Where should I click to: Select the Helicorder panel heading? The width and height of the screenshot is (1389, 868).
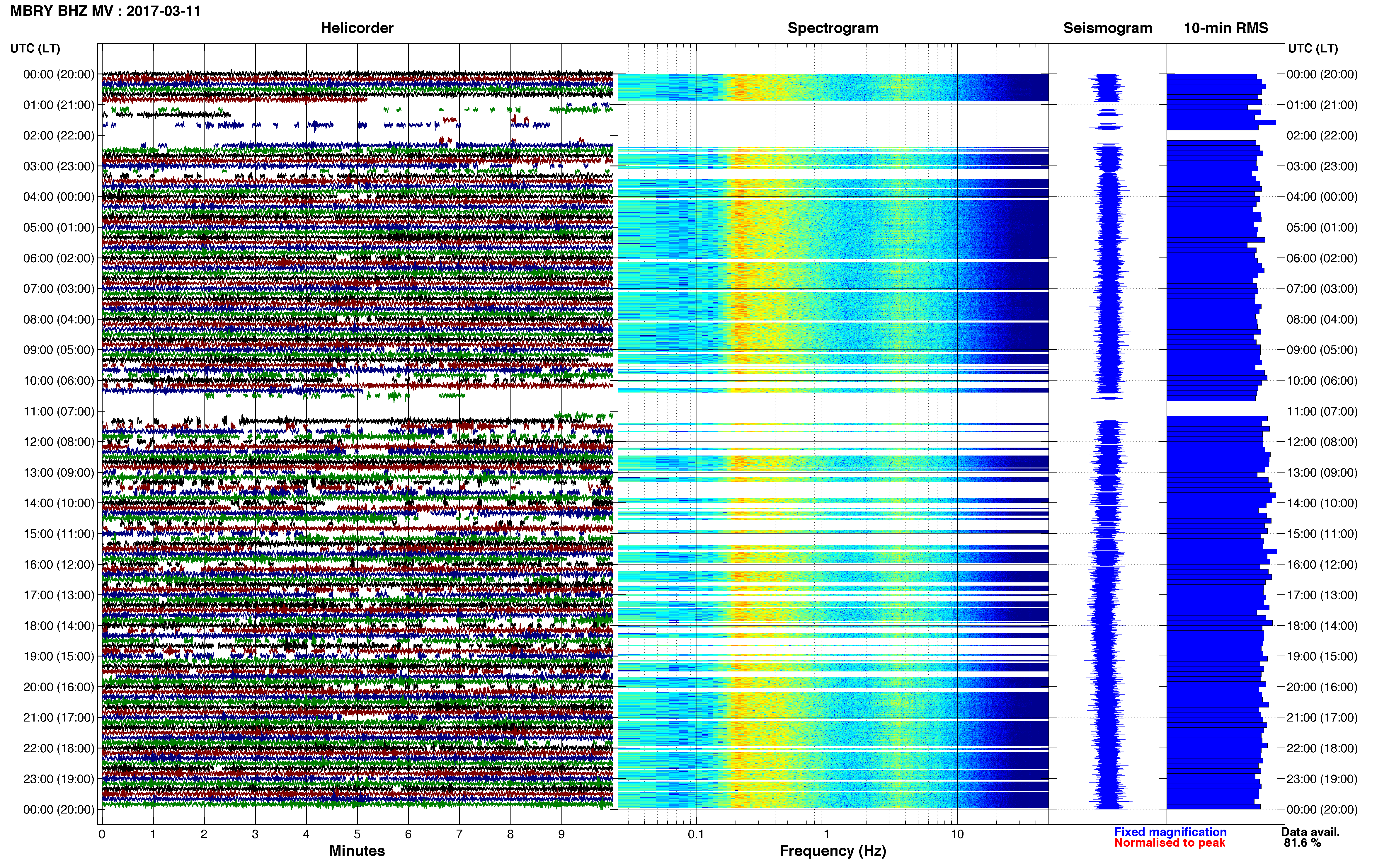coord(357,28)
